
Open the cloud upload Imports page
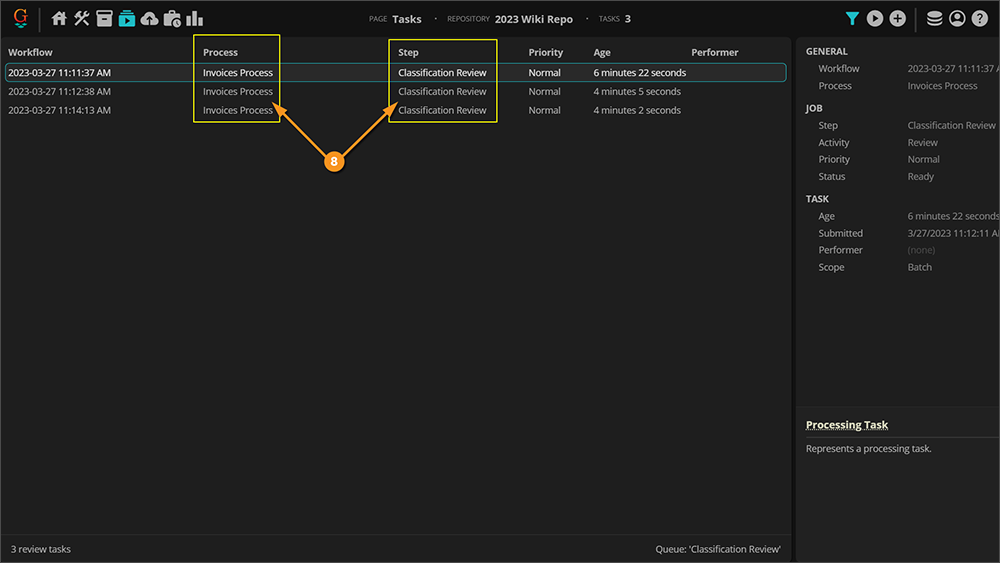[x=149, y=18]
